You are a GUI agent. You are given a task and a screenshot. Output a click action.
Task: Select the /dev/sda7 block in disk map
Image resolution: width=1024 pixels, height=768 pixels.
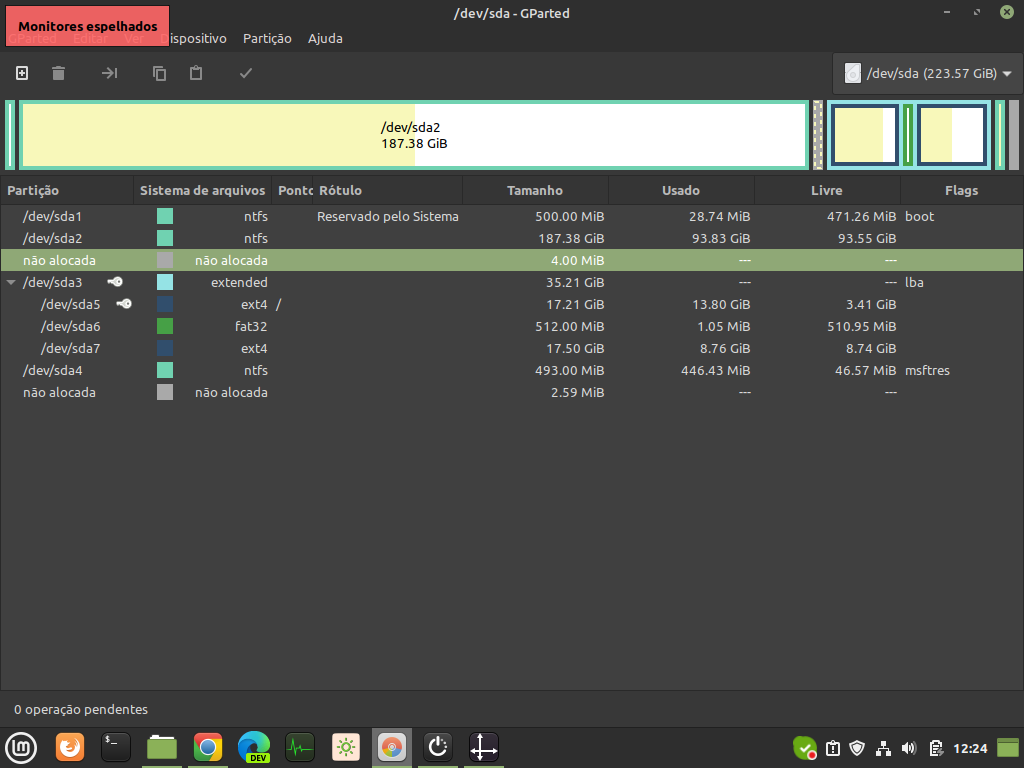click(952, 135)
